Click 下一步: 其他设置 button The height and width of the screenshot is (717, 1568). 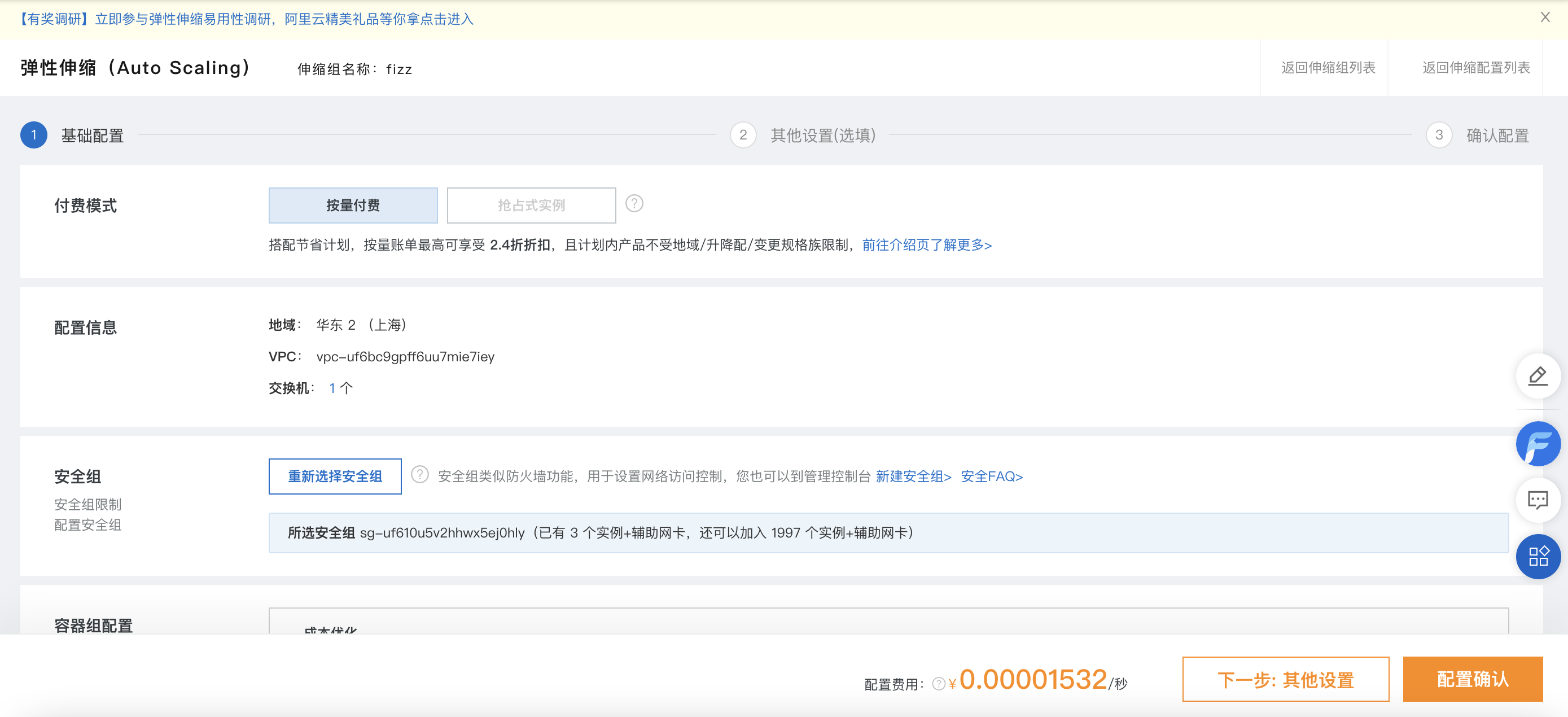coord(1286,679)
